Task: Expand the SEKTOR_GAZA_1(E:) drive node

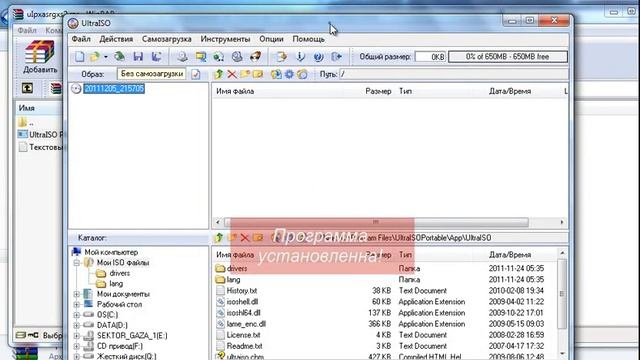Action: pos(76,336)
